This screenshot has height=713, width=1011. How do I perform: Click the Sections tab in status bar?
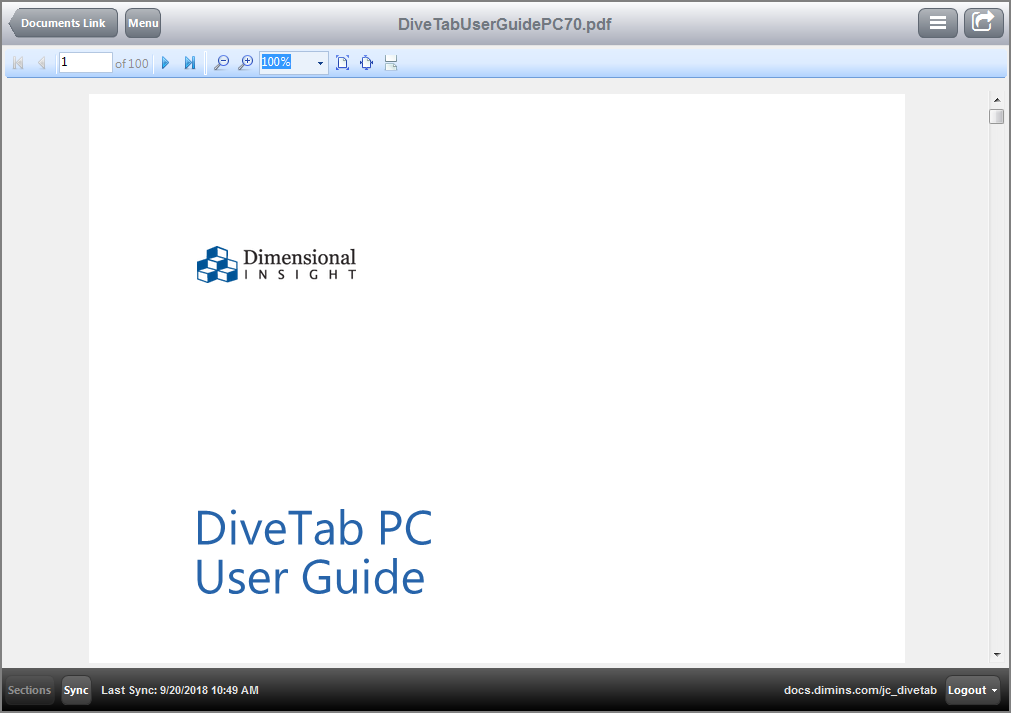pos(28,690)
